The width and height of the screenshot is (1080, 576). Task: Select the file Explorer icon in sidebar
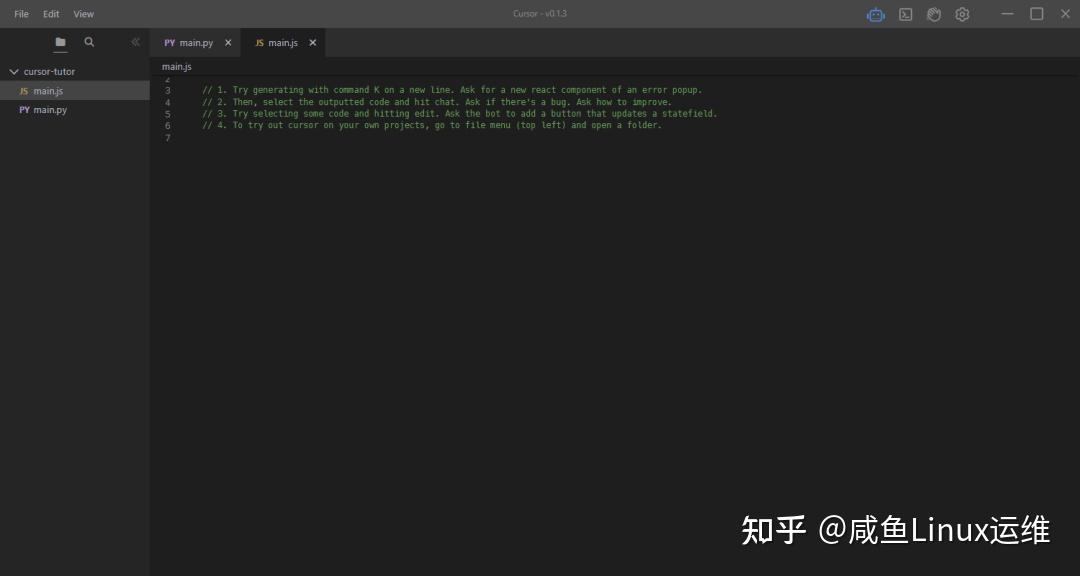point(59,42)
